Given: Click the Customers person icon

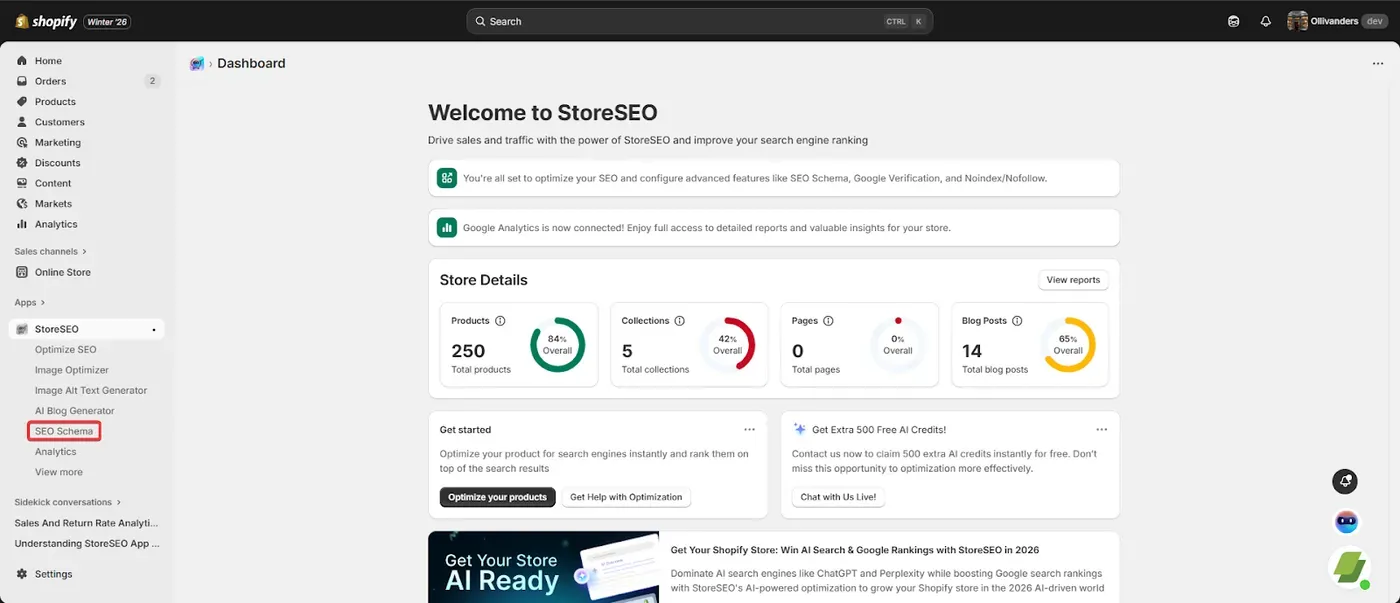Looking at the screenshot, I should (22, 122).
